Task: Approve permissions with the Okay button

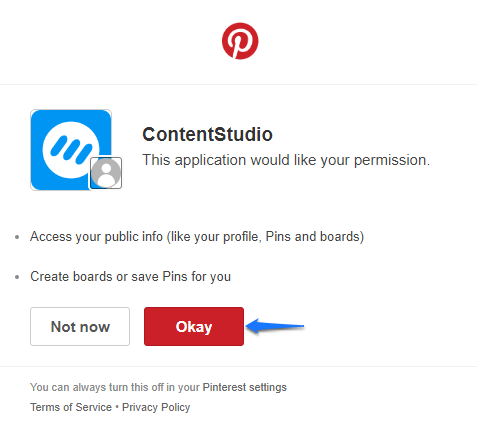Action: (194, 326)
